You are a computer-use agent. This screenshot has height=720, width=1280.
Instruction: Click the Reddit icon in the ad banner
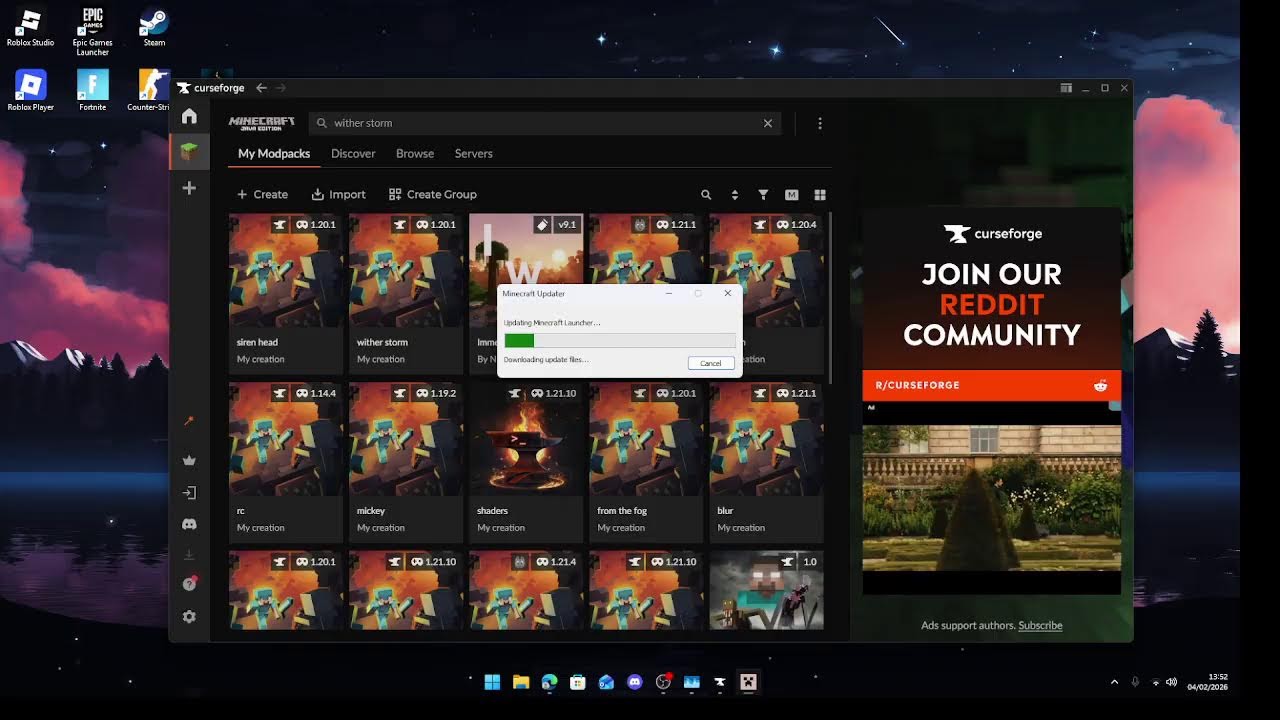(1101, 385)
